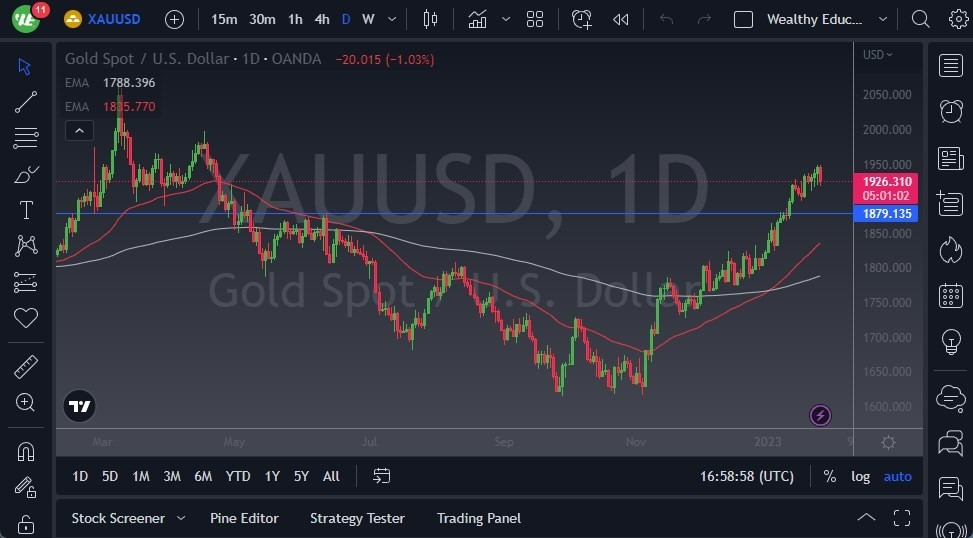Expand the timeframe interval dropdown arrow
The width and height of the screenshot is (973, 538).
pyautogui.click(x=392, y=19)
